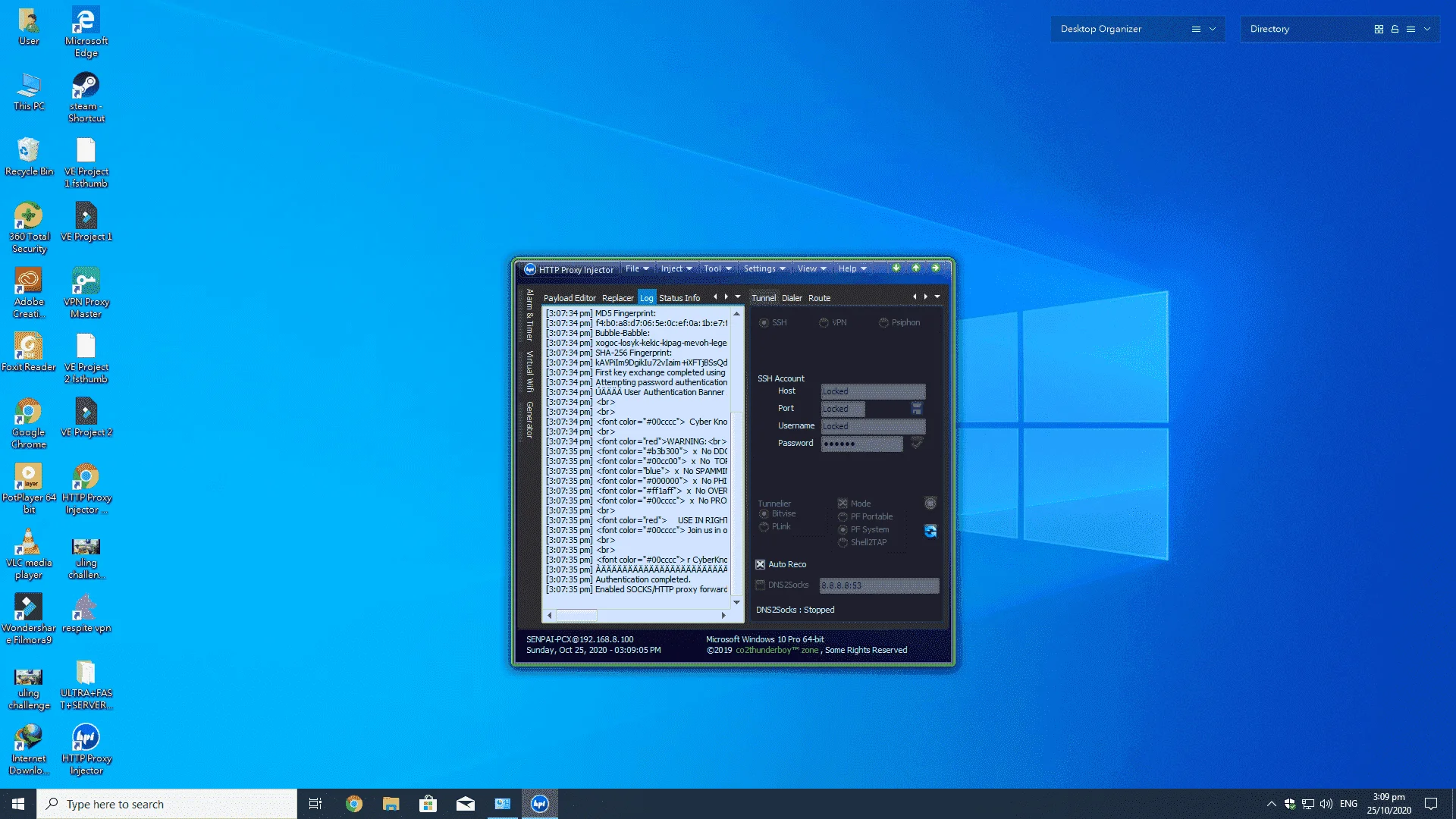
Task: Open the Help menu dropdown
Action: (x=852, y=268)
